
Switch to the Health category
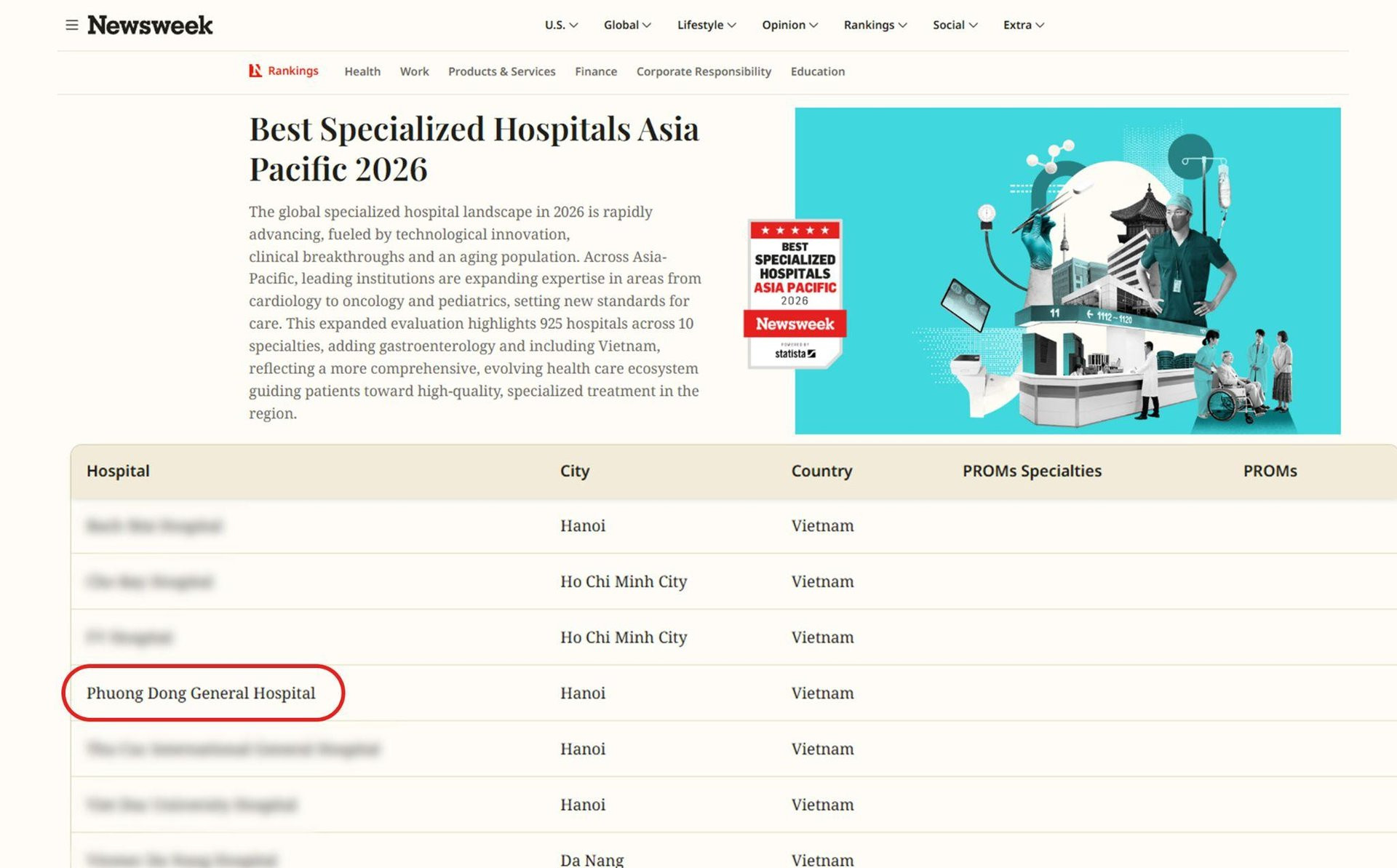coord(362,71)
